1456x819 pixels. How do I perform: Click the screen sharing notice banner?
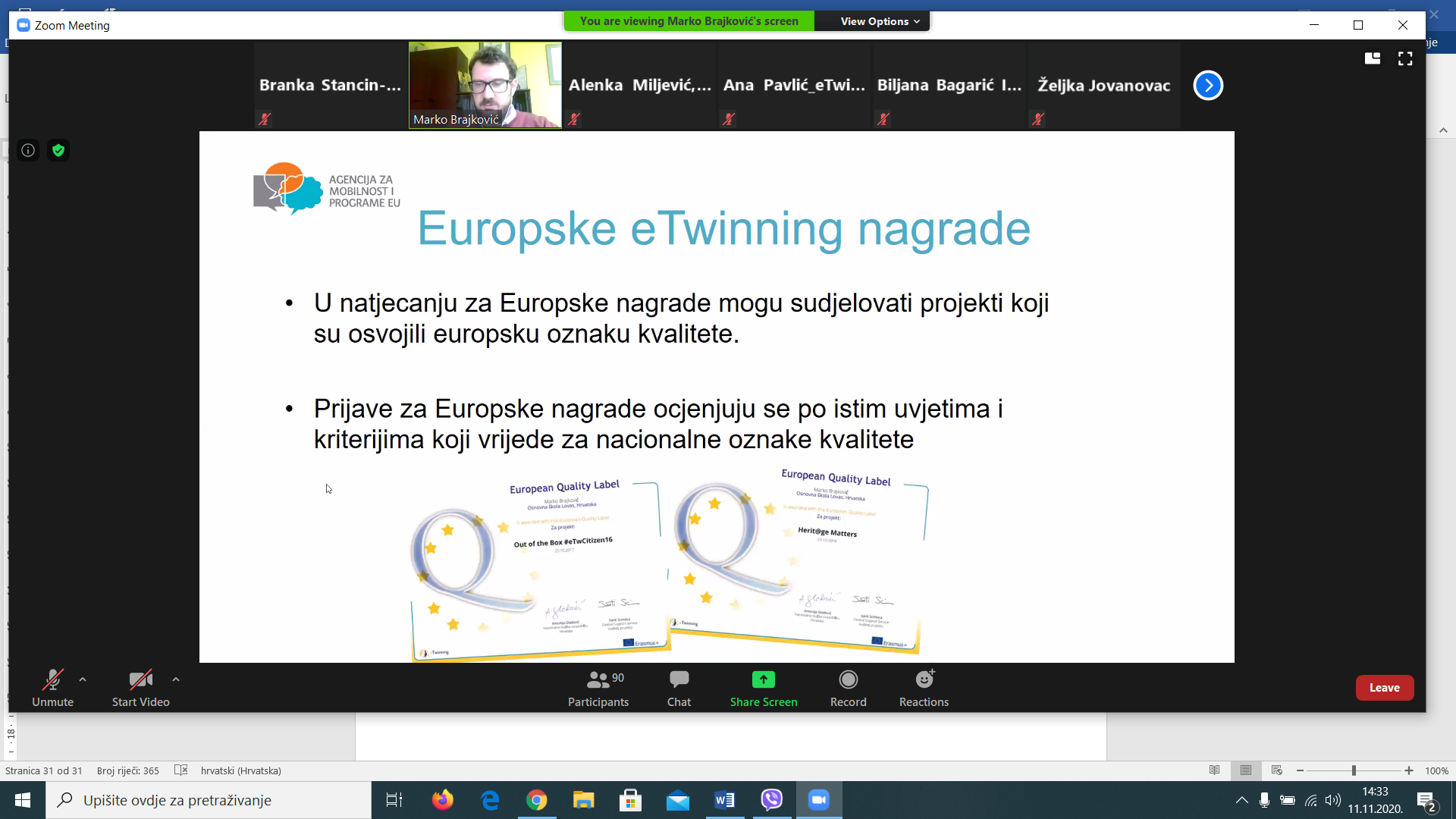point(689,21)
